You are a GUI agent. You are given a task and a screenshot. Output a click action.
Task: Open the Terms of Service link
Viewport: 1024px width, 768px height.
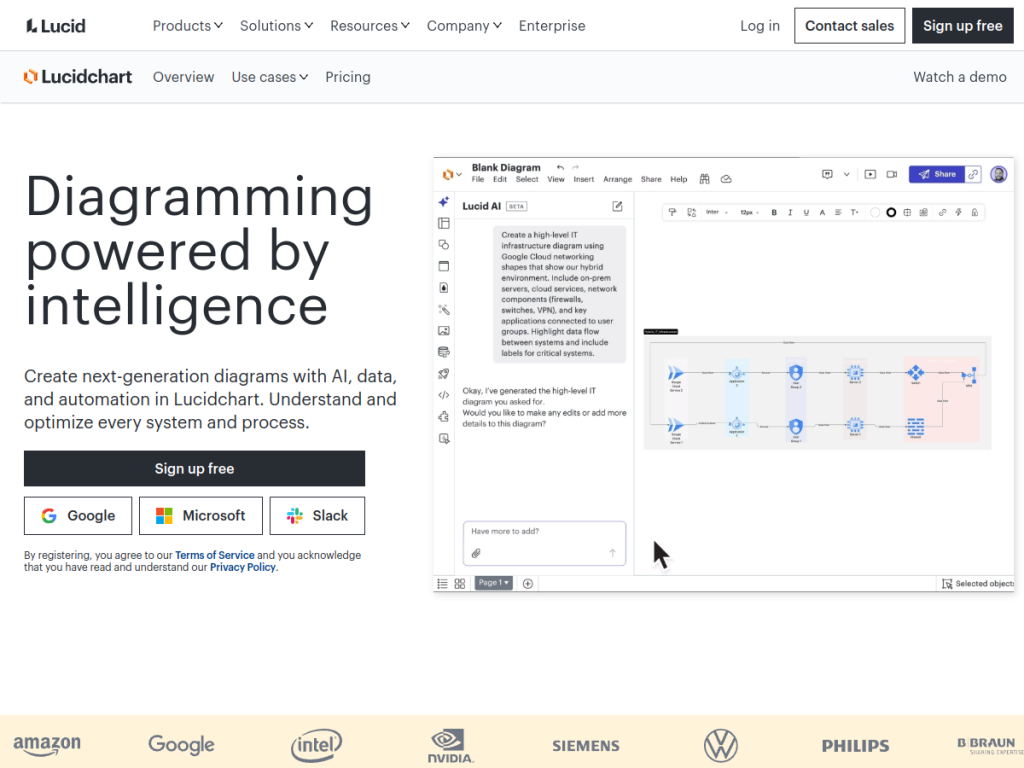(x=215, y=555)
